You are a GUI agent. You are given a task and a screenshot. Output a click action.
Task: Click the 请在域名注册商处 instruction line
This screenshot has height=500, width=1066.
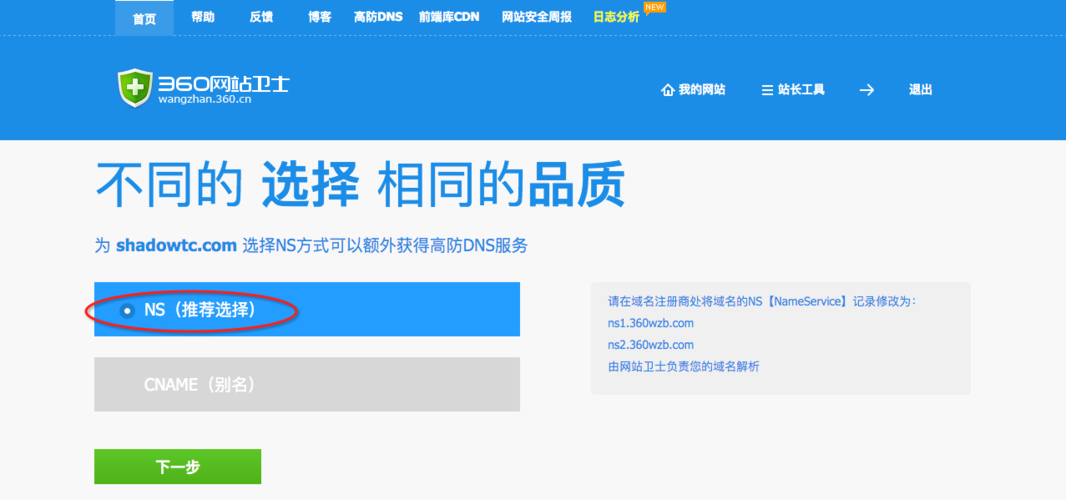[x=762, y=301]
